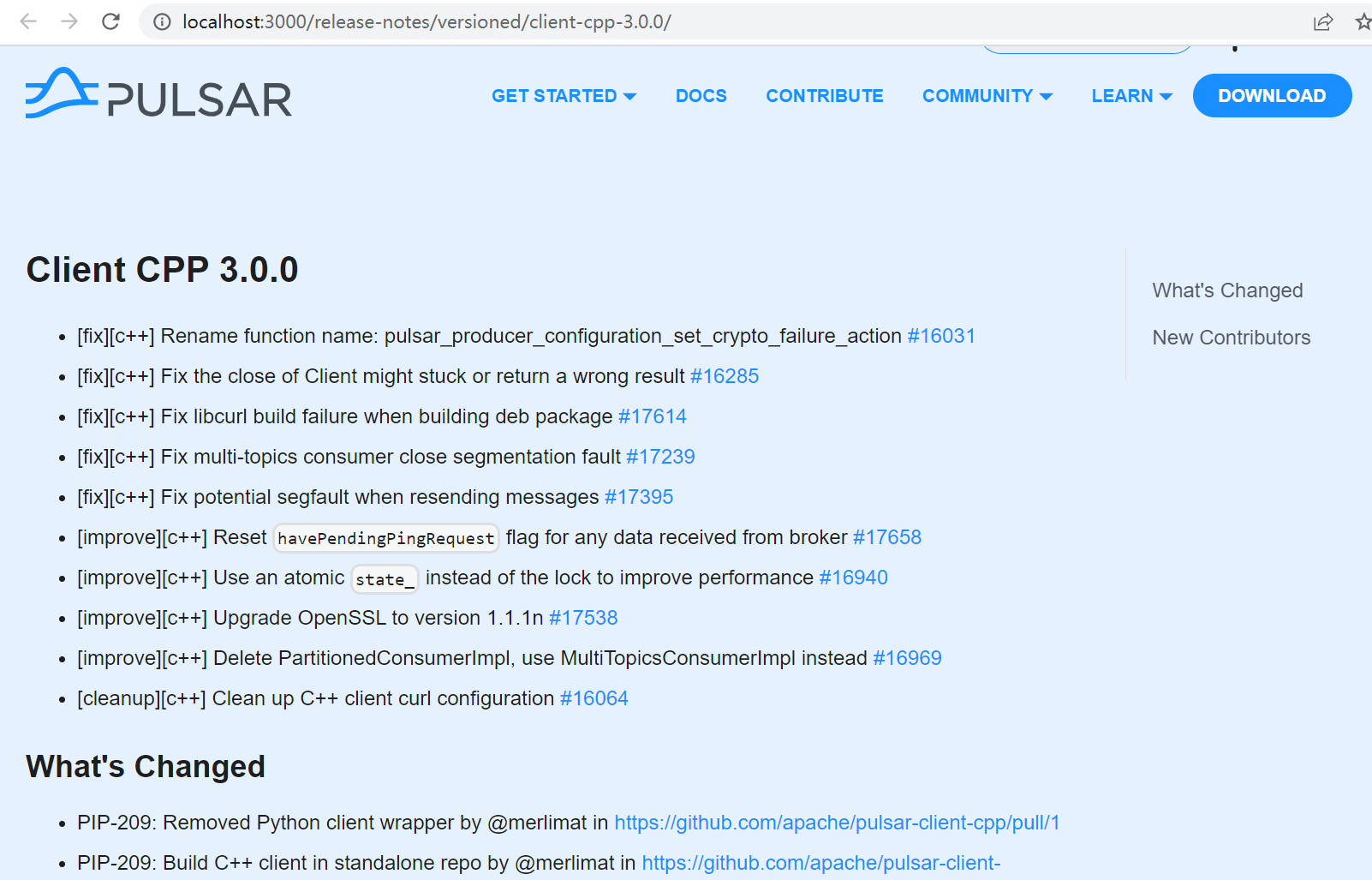The height and width of the screenshot is (880, 1372).
Task: Open pull request #16031 link
Action: click(x=941, y=336)
